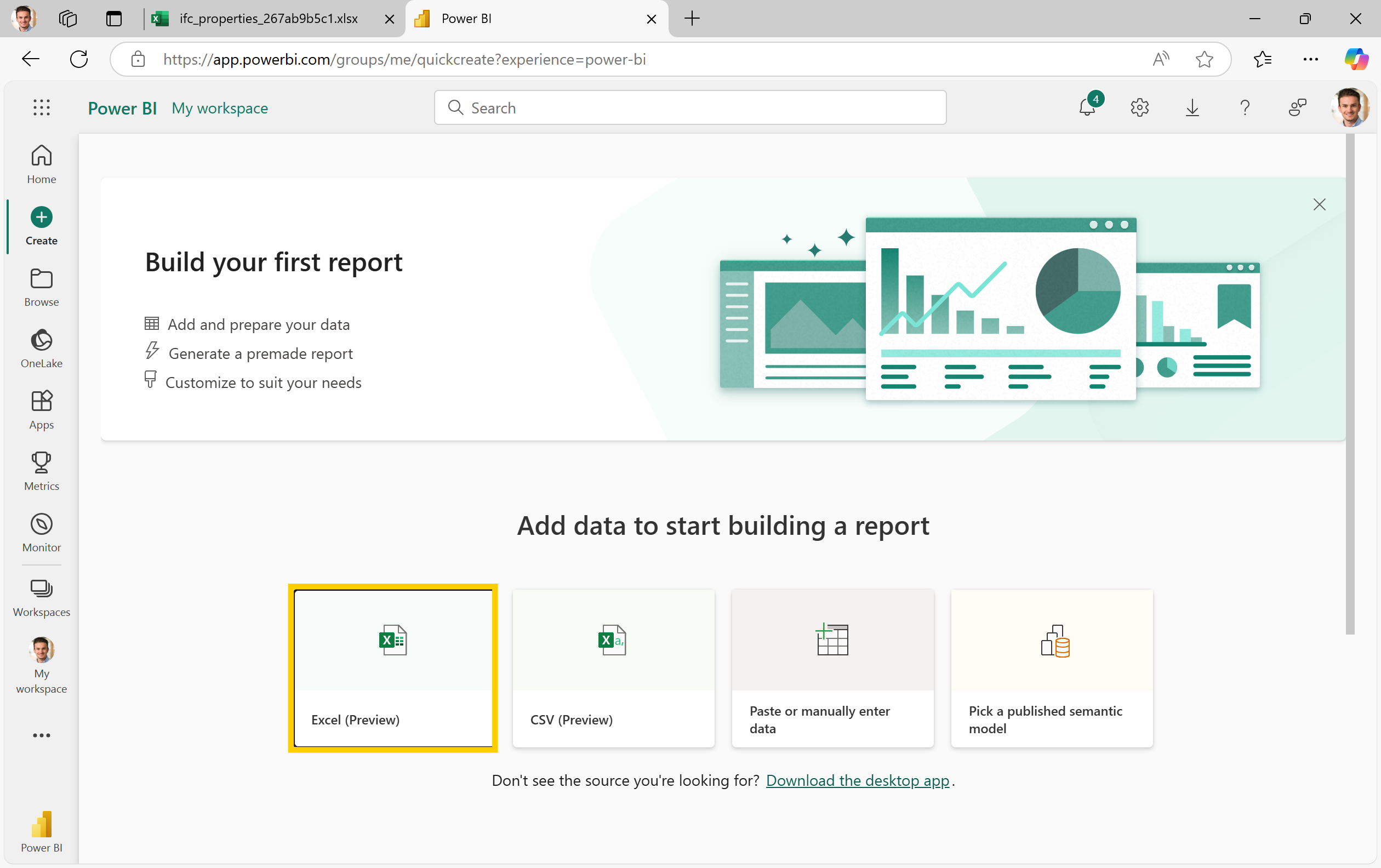Click Power BI brand link in header
The image size is (1381, 868).
click(x=122, y=108)
